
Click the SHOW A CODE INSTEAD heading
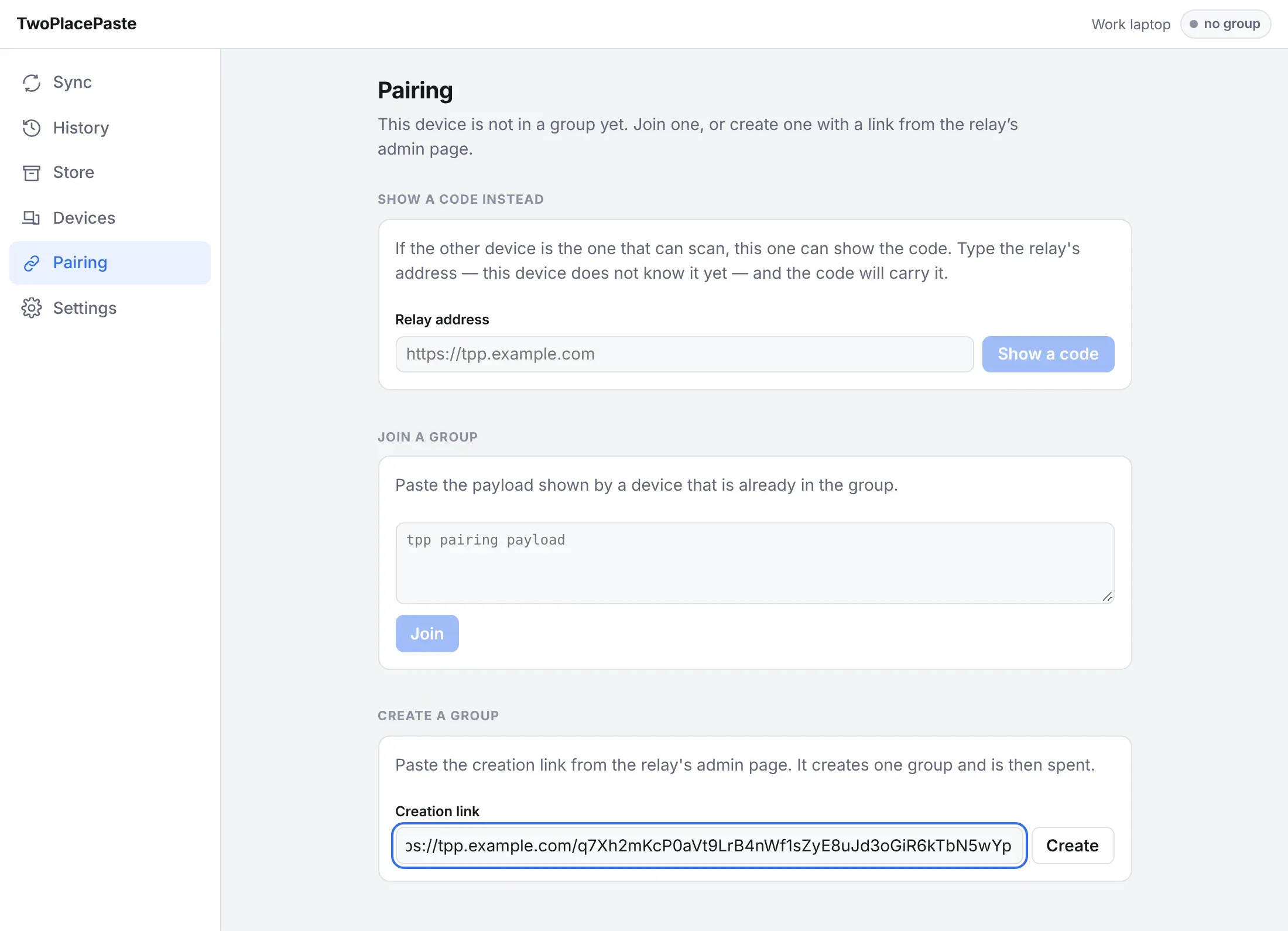[461, 199]
